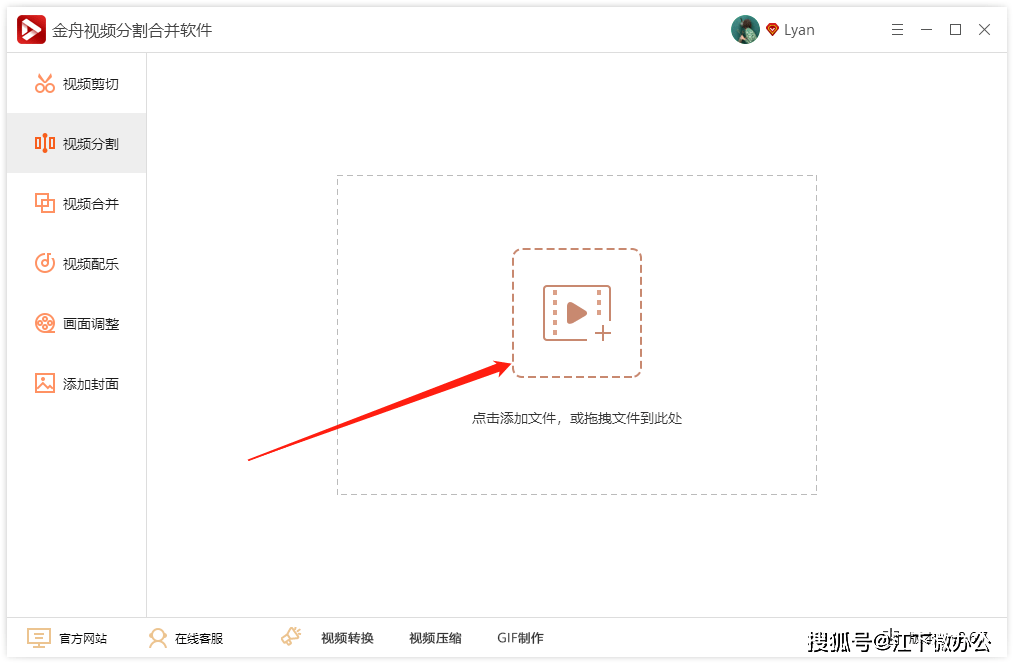Image resolution: width=1014 pixels, height=664 pixels.
Task: Click the VIP diamond badge
Action: click(773, 30)
